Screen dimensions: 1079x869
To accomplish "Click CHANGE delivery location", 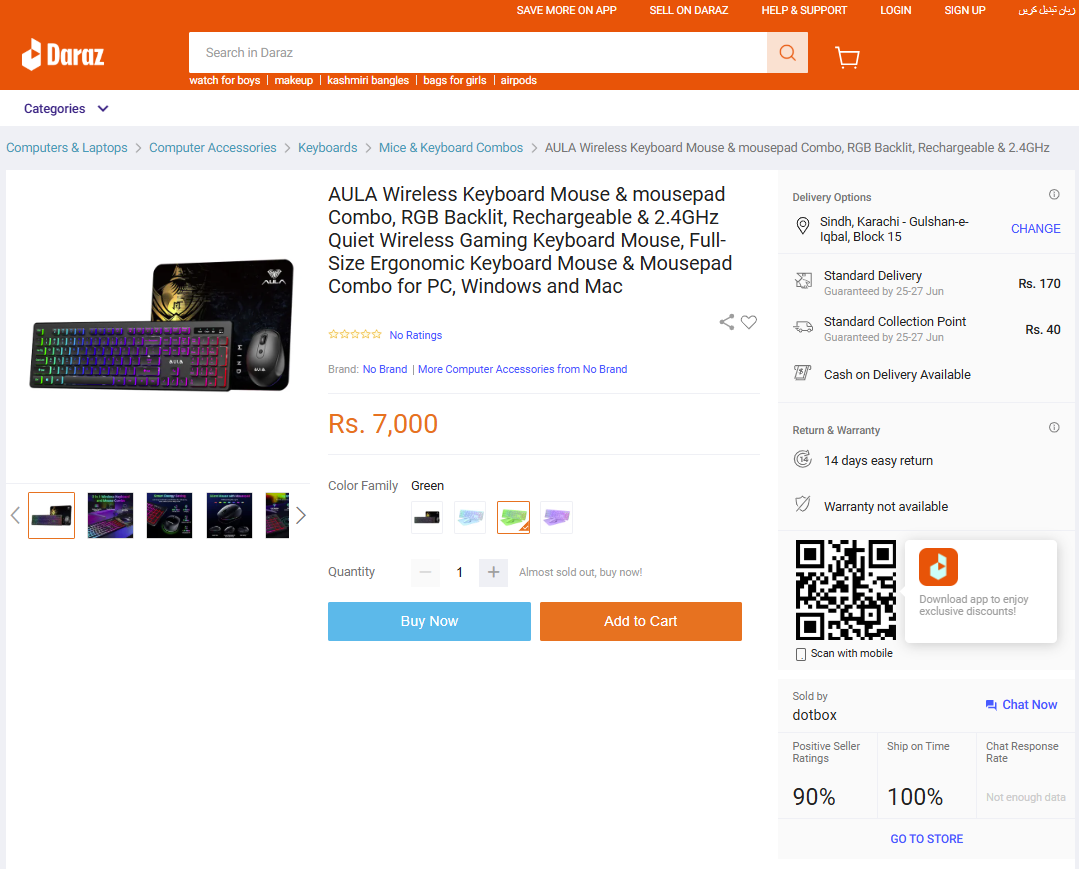I will pyautogui.click(x=1035, y=228).
